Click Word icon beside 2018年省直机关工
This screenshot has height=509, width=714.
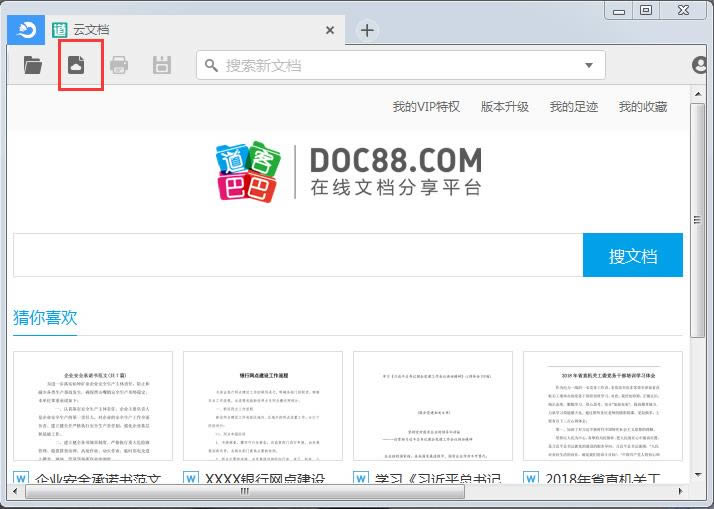(531, 478)
